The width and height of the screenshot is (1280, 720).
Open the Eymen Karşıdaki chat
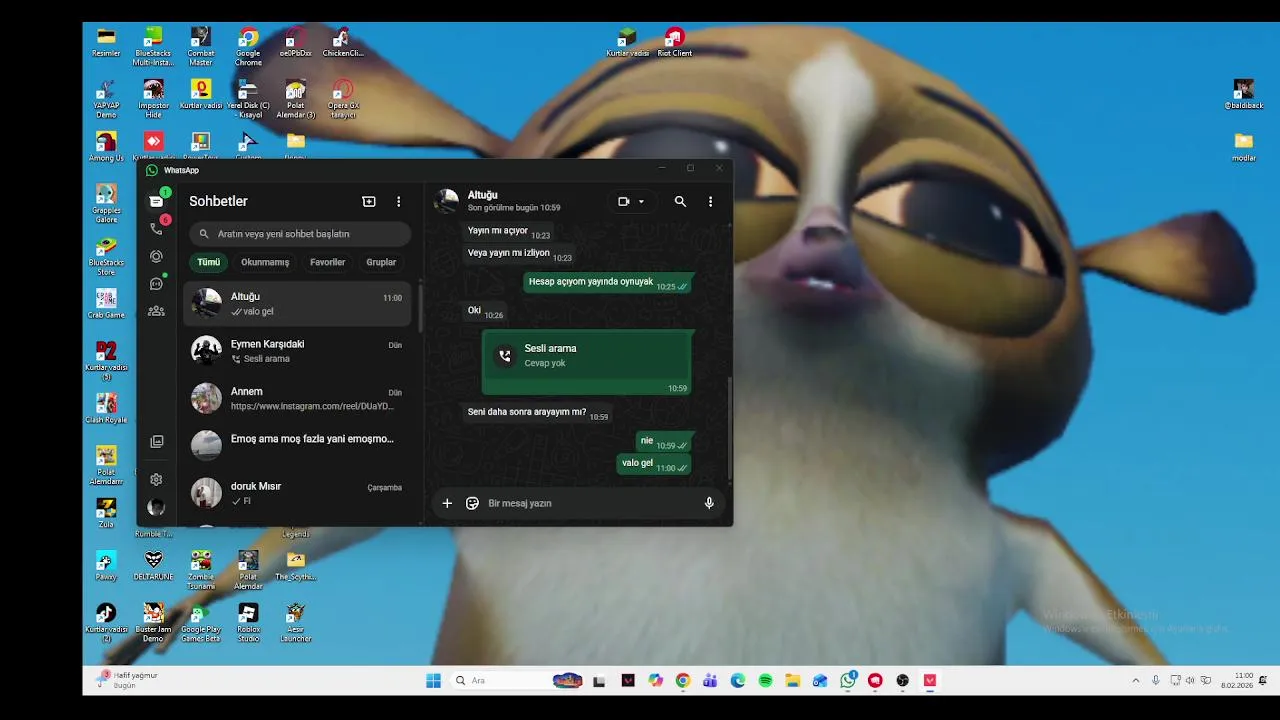[x=297, y=351]
